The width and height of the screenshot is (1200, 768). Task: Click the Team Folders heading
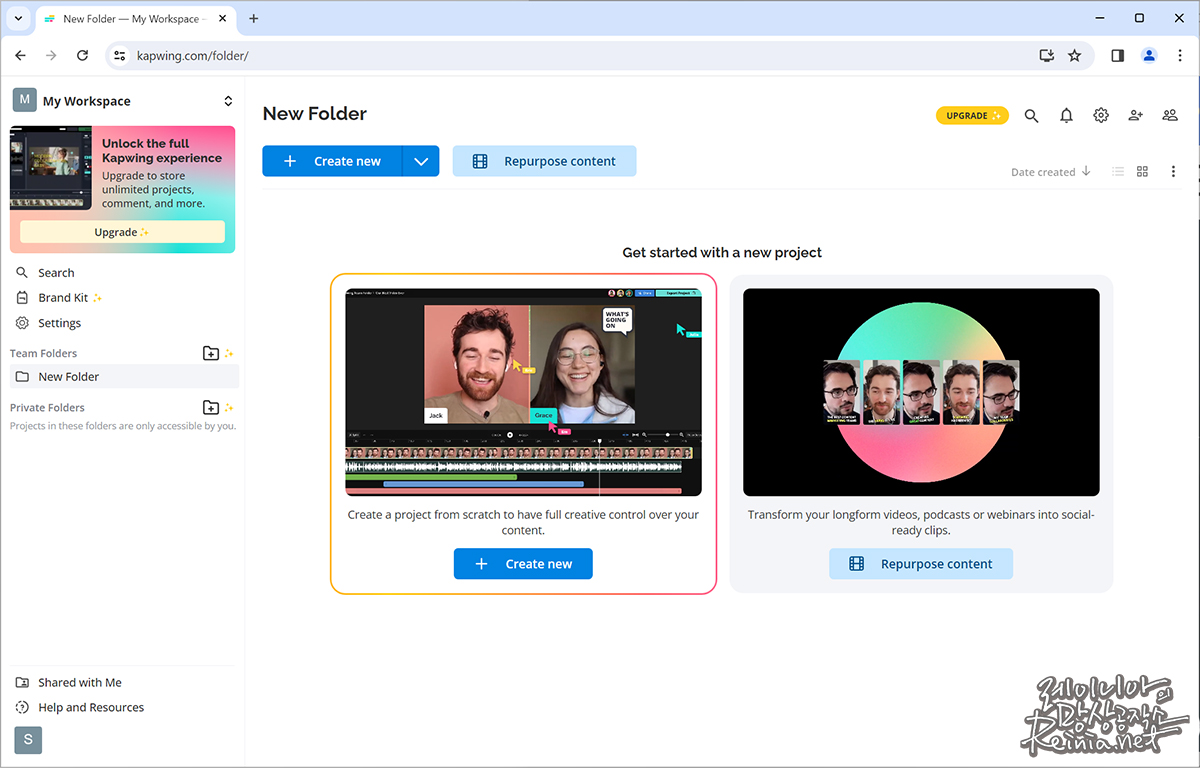[43, 353]
